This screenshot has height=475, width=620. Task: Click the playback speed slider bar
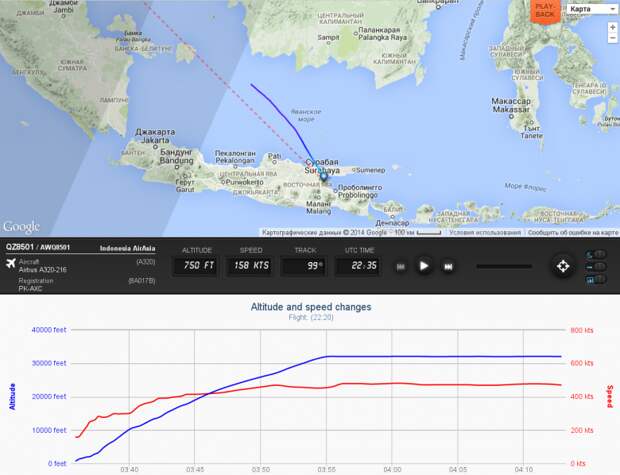coord(504,267)
